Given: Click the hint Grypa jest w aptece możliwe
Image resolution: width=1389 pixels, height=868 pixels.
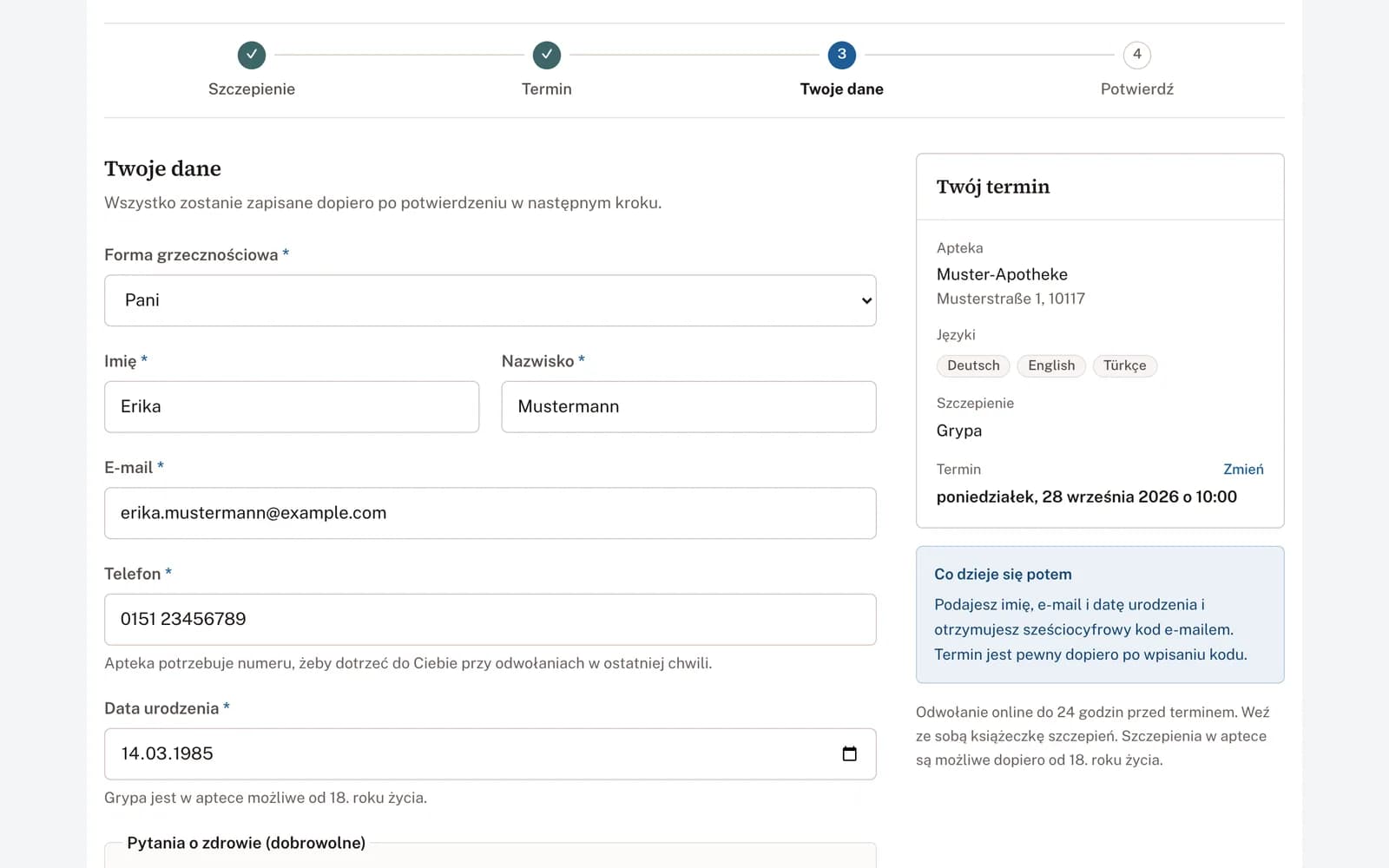Looking at the screenshot, I should (x=266, y=798).
